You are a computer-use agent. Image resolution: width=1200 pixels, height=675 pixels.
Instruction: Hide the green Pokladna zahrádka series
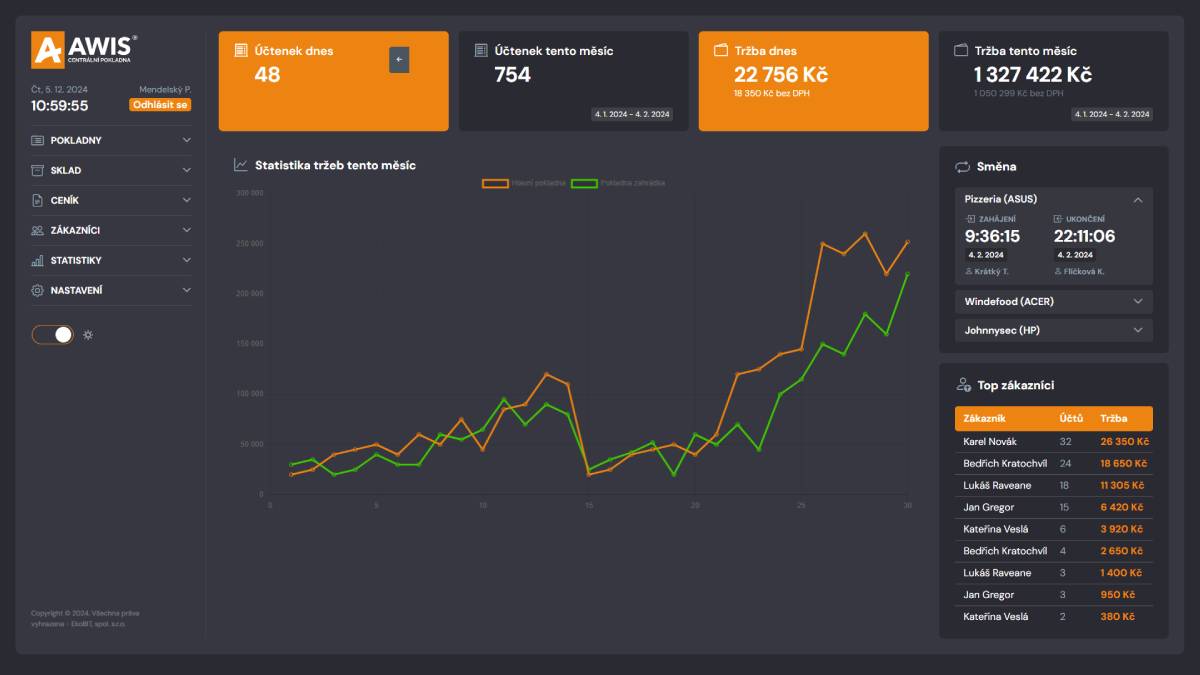click(618, 183)
